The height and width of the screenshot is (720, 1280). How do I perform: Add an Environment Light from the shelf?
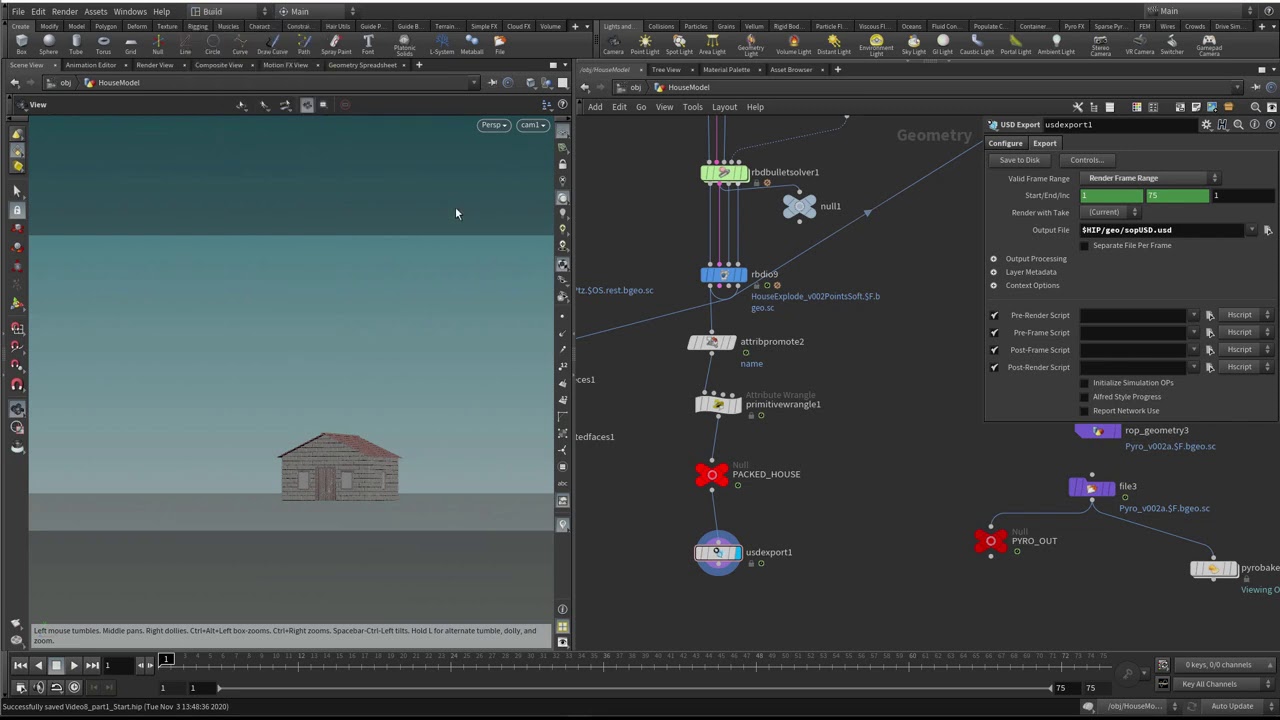point(876,46)
